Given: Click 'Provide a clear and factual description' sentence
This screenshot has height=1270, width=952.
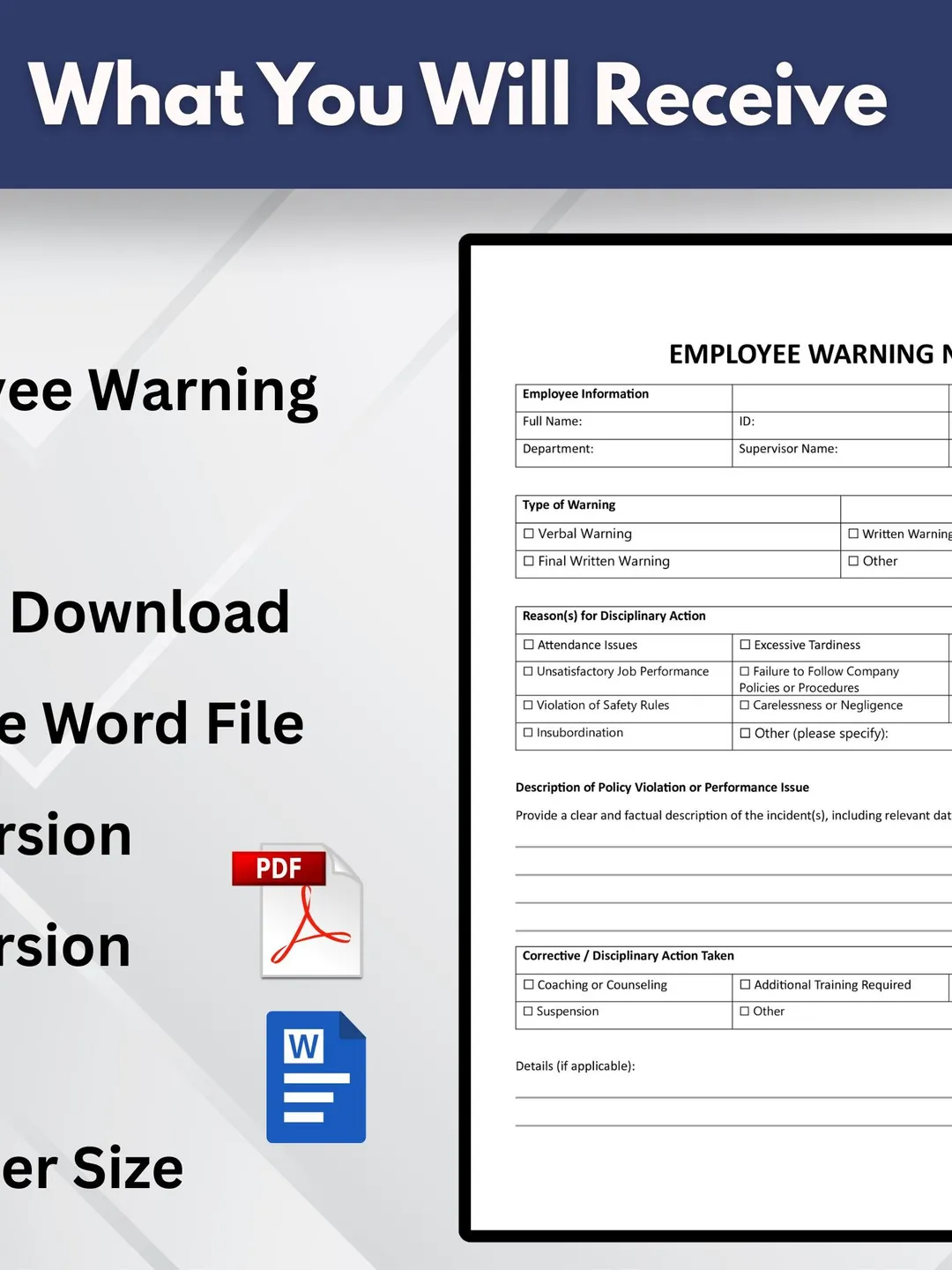Looking at the screenshot, I should point(733,816).
